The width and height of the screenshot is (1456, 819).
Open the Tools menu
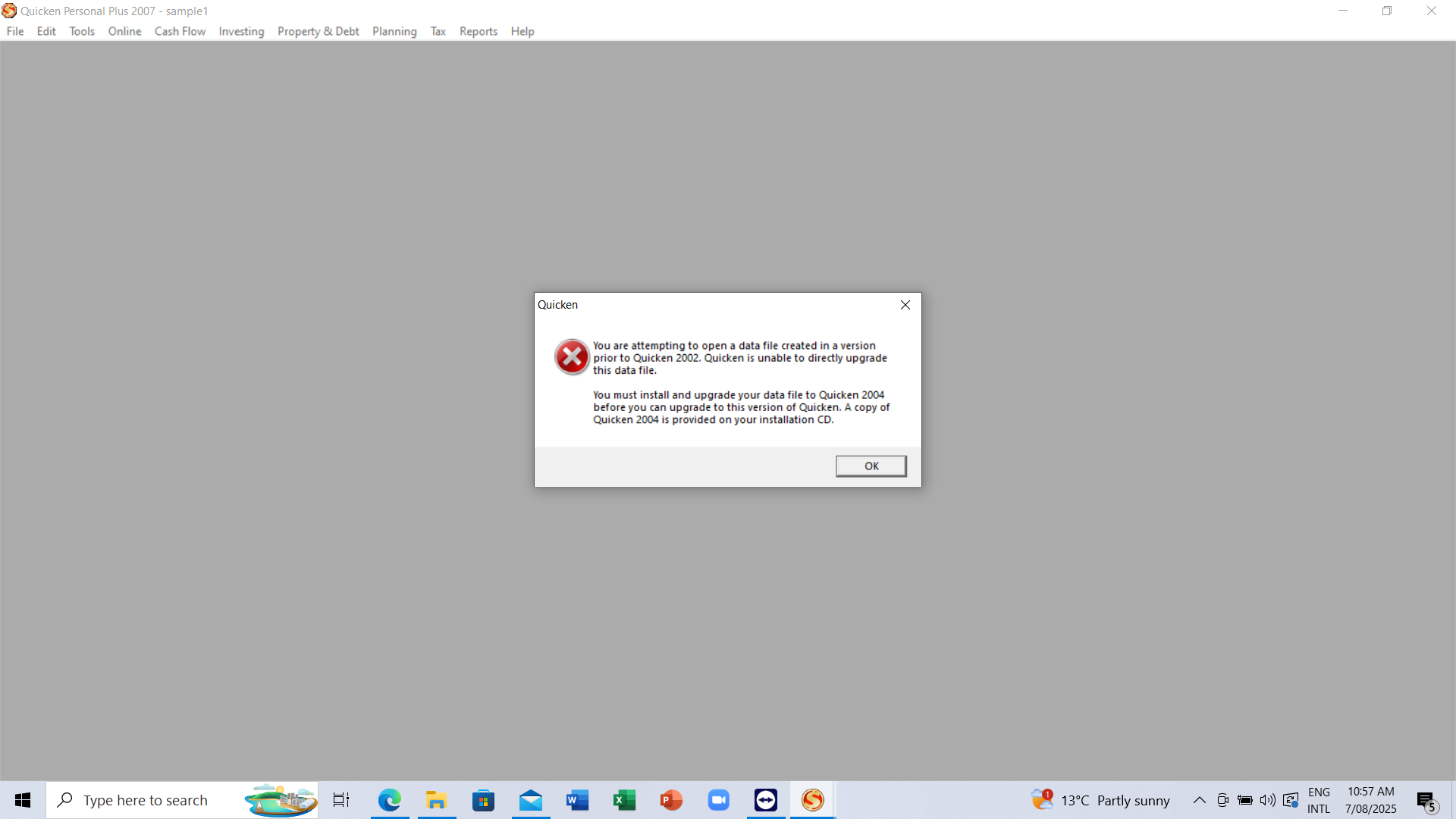click(82, 31)
